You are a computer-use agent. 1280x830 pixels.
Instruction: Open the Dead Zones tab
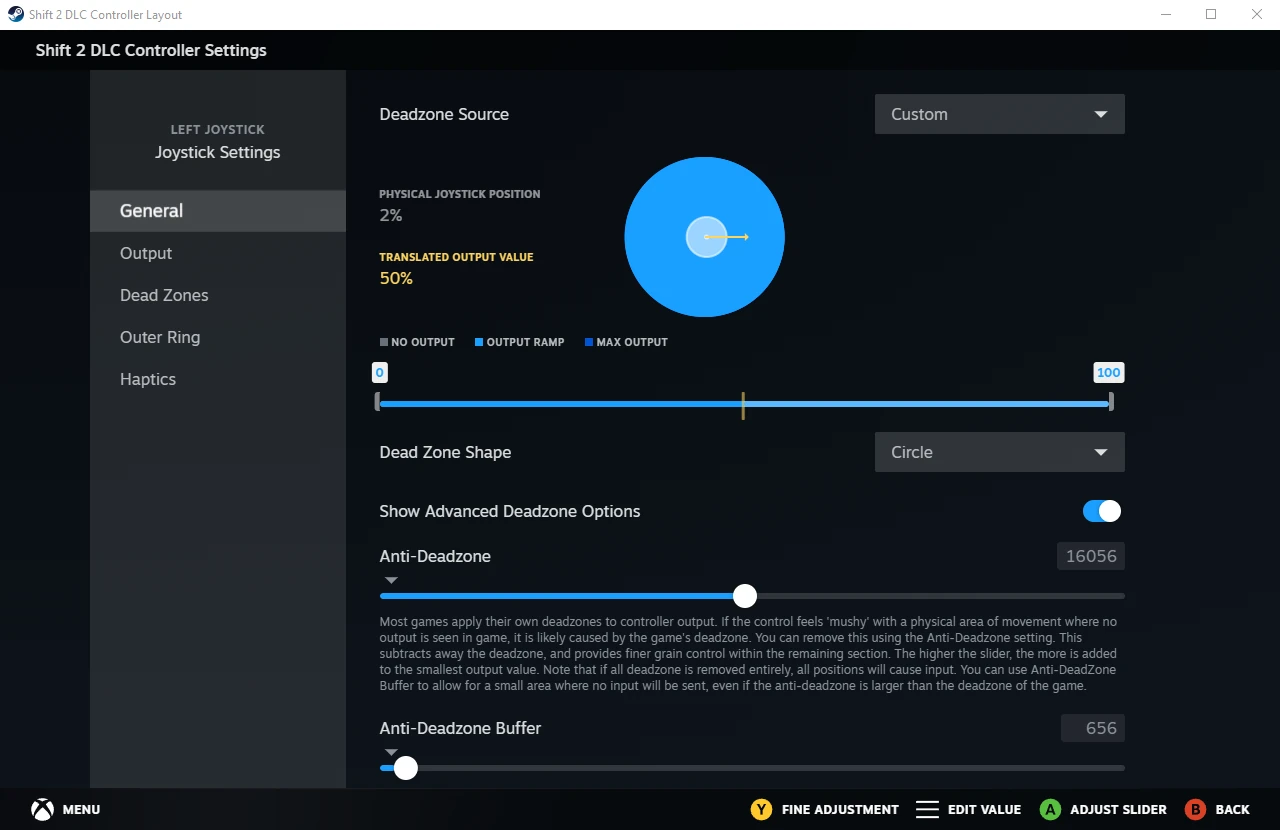point(218,295)
